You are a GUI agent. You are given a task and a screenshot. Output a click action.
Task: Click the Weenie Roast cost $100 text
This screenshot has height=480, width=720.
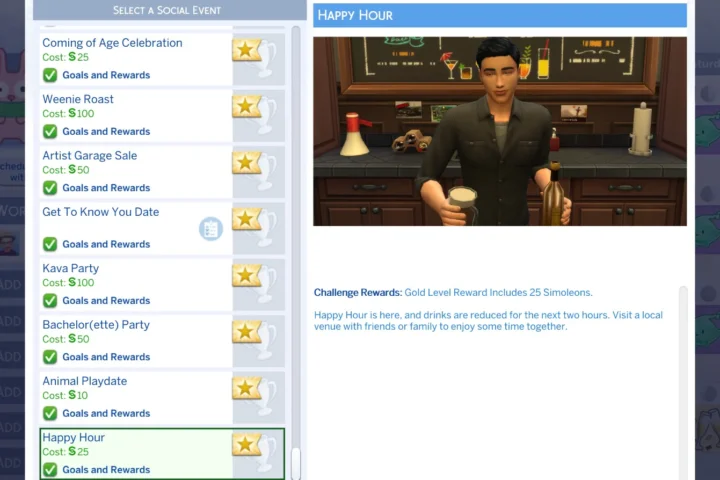click(x=68, y=113)
